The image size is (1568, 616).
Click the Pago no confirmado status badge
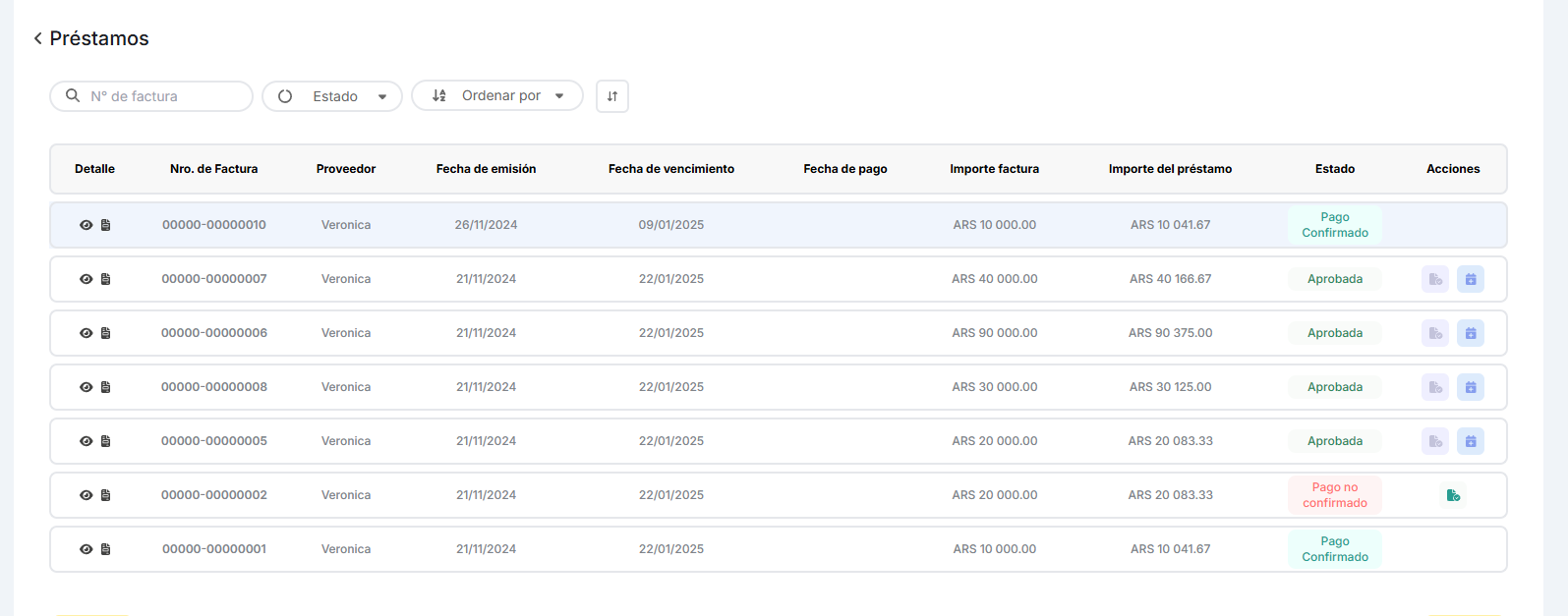[x=1334, y=495]
